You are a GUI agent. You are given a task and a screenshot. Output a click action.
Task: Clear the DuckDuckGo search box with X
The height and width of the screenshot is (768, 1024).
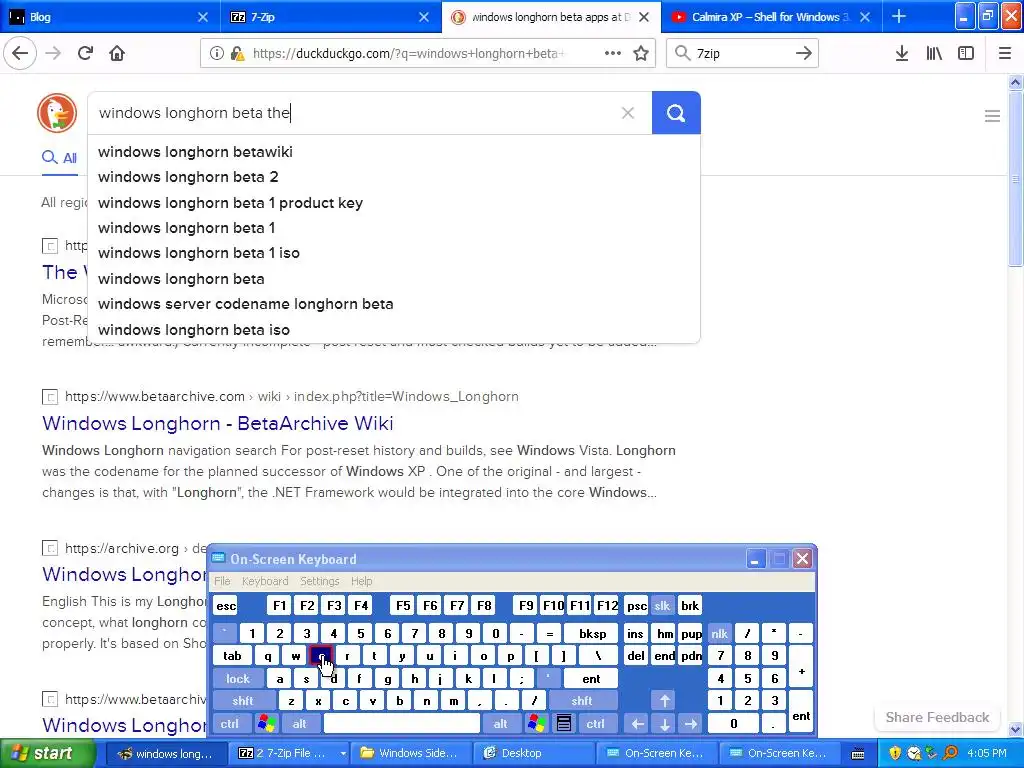pos(628,113)
